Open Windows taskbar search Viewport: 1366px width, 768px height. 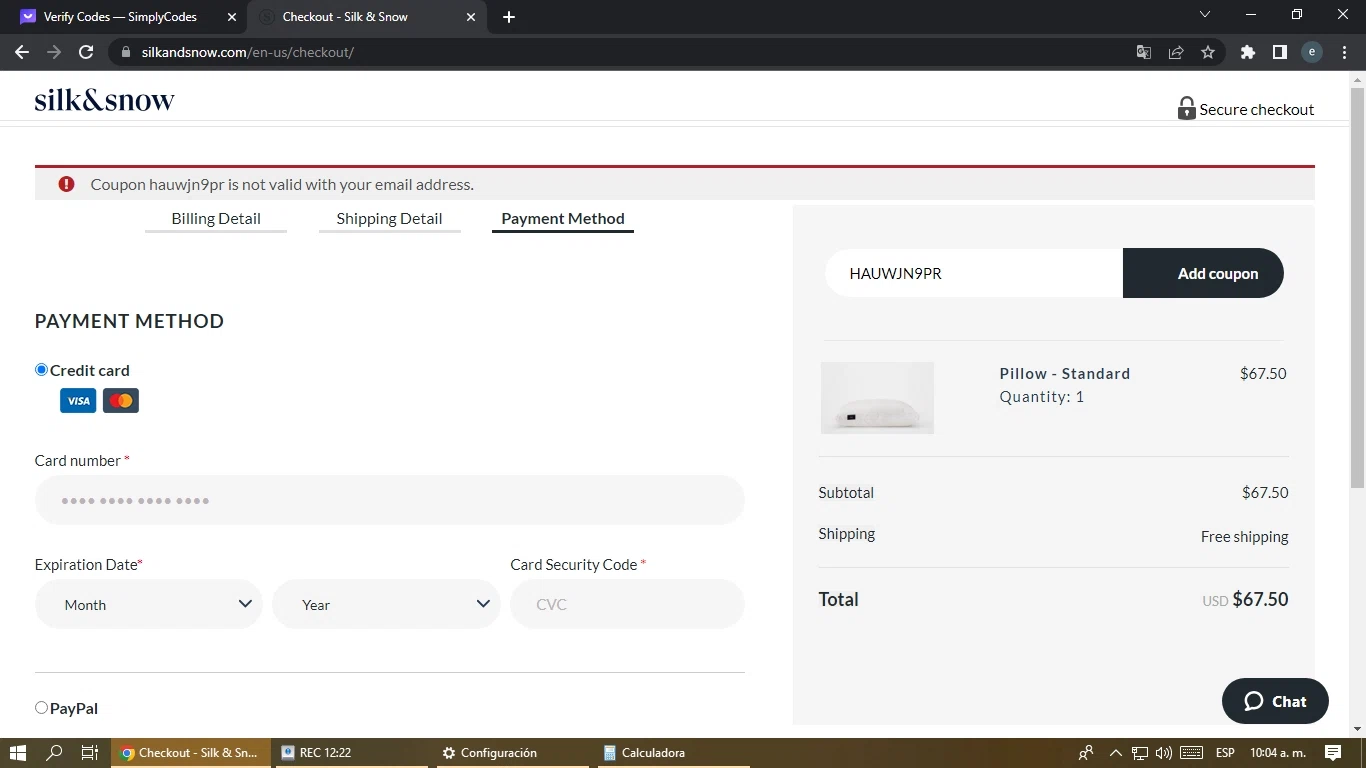coord(55,753)
